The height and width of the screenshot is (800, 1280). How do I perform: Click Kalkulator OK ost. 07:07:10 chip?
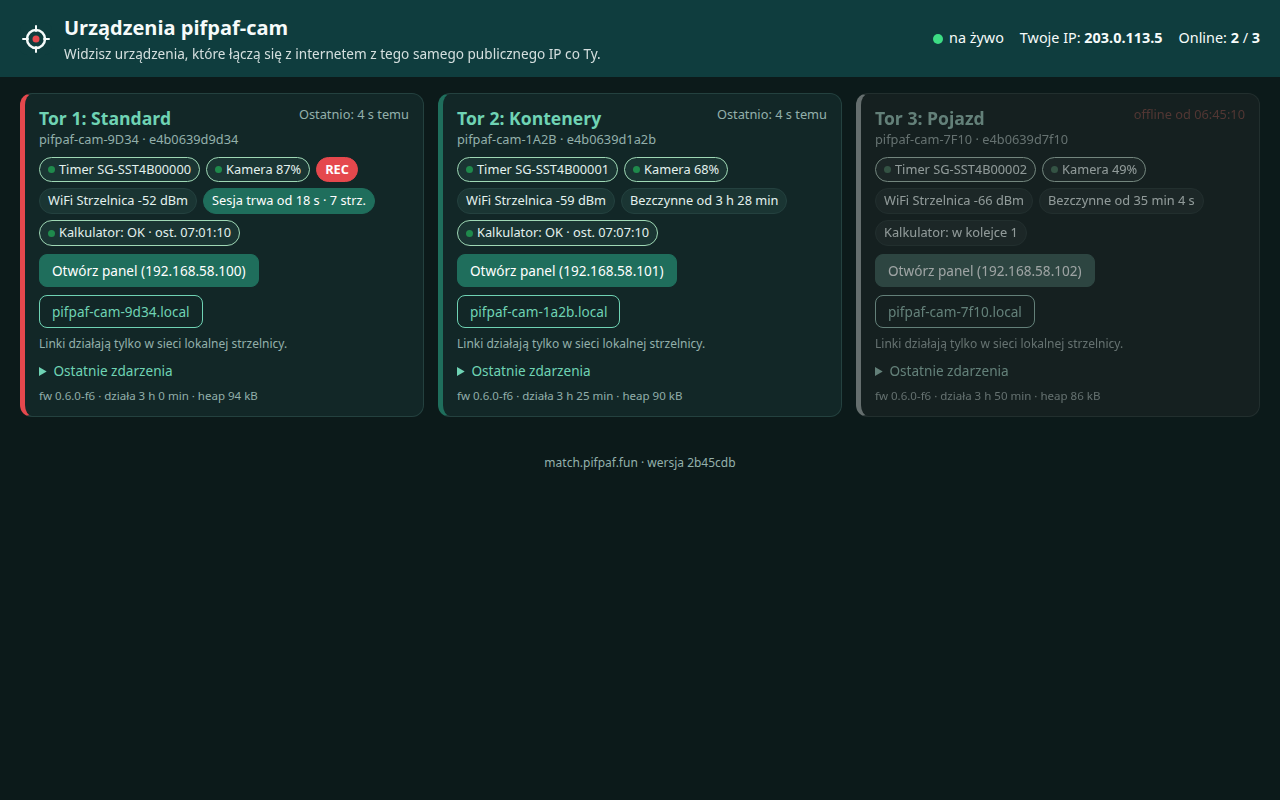click(x=557, y=233)
